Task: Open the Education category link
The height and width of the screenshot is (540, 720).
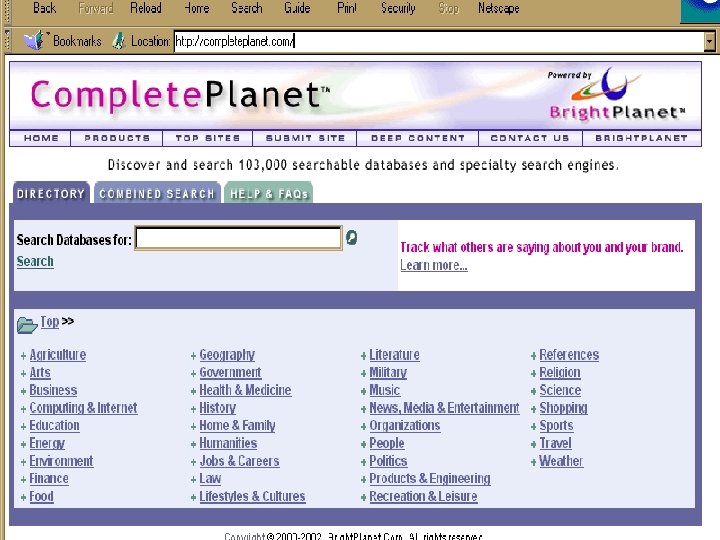Action: pyautogui.click(x=54, y=426)
